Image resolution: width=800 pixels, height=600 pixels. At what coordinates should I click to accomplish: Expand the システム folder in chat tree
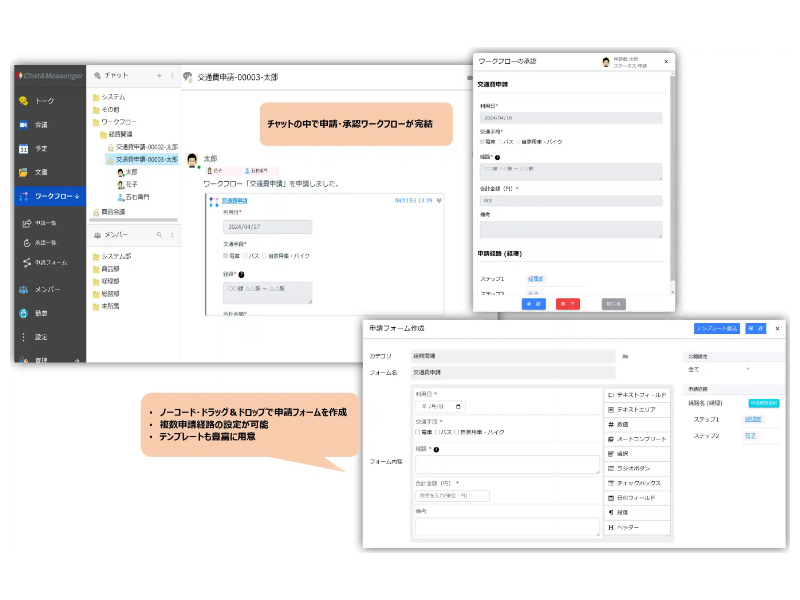[x=109, y=97]
